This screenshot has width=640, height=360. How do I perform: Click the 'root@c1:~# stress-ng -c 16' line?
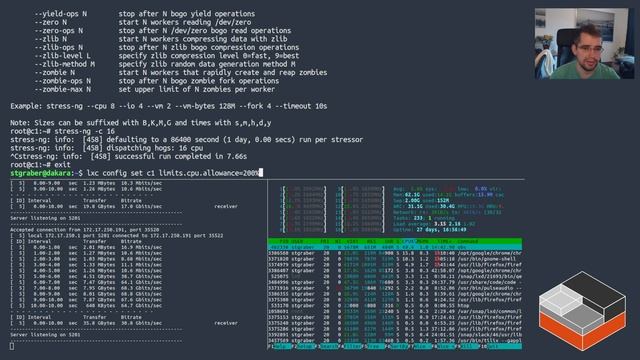(x=62, y=131)
